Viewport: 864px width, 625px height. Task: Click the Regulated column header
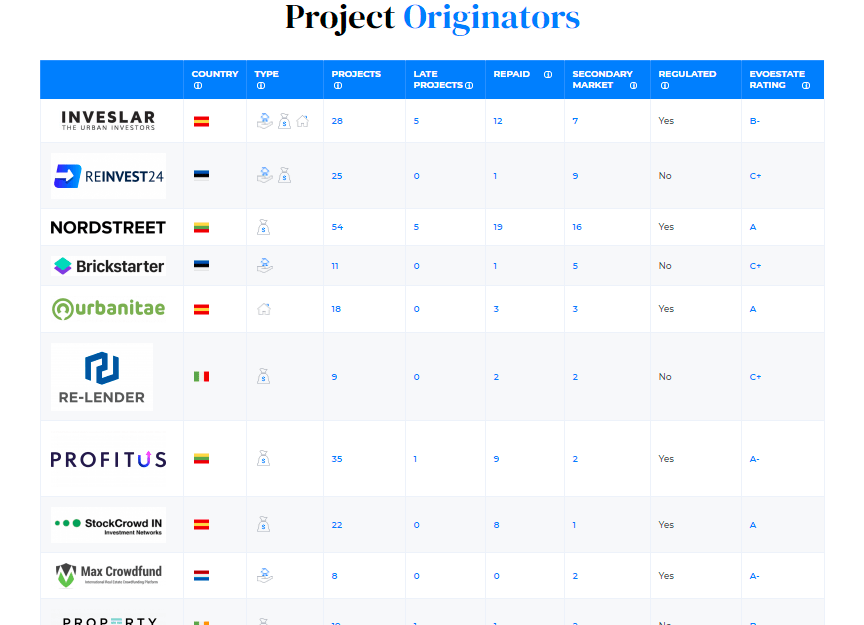tap(696, 79)
